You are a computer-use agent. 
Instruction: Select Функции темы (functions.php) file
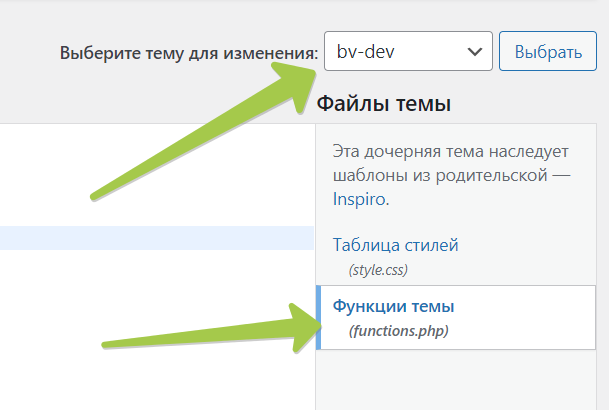tap(456, 318)
